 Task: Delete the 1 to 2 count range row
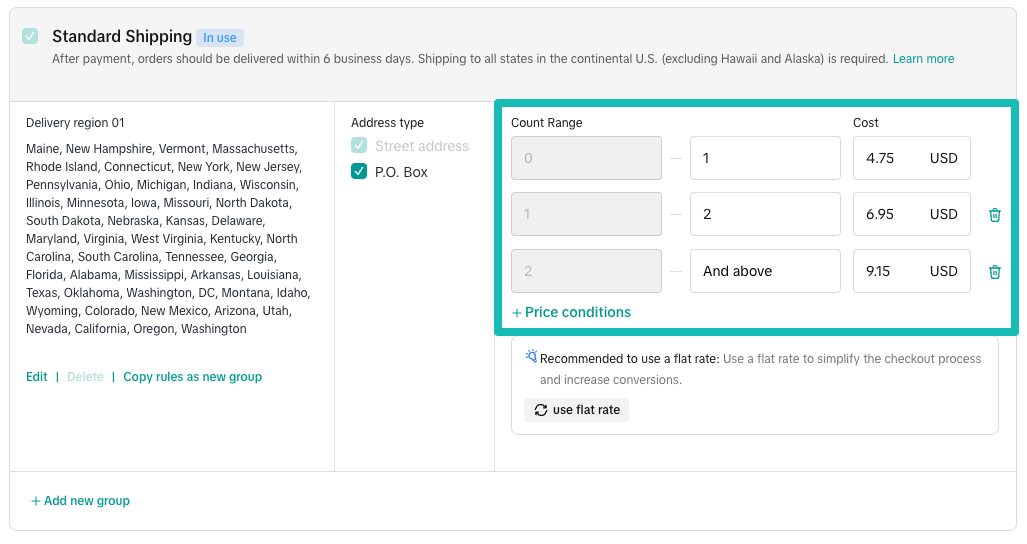[x=994, y=215]
